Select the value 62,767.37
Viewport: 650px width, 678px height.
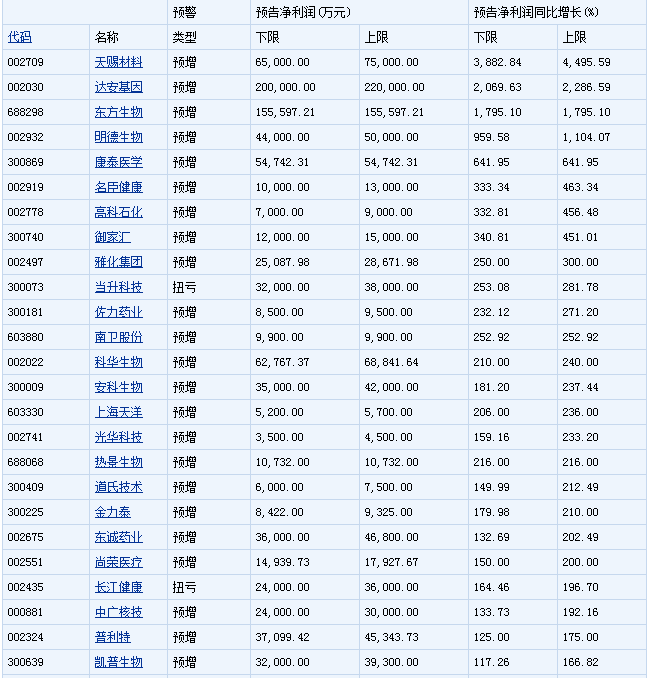[282, 362]
